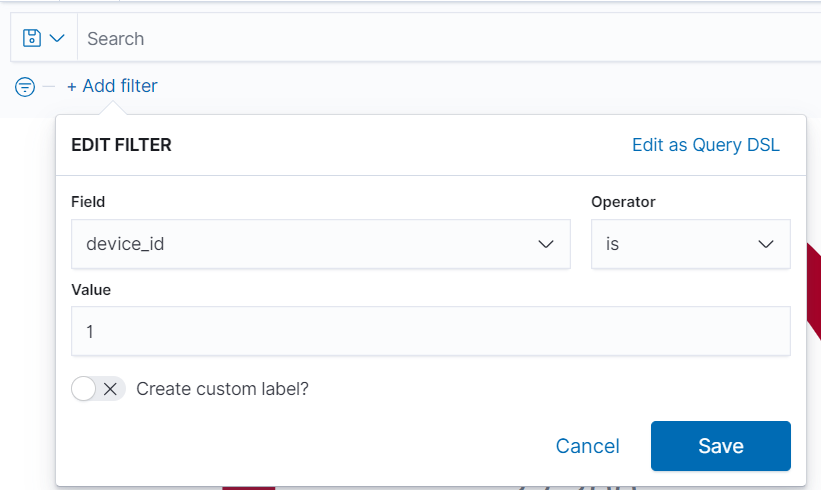This screenshot has width=821, height=490.
Task: Switch to Edit as Query DSL
Action: coord(705,145)
